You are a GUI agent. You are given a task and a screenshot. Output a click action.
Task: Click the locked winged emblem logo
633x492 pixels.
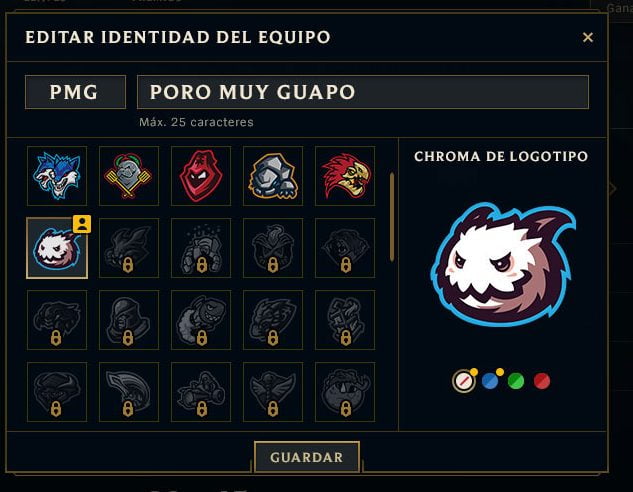pos(273,392)
